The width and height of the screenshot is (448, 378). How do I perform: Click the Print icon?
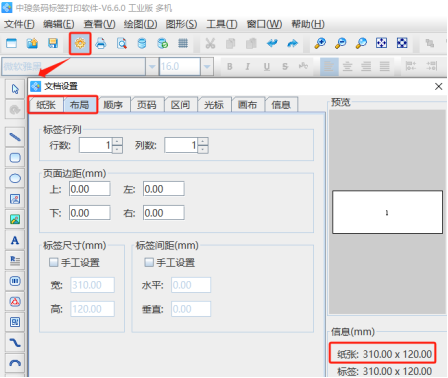point(101,43)
